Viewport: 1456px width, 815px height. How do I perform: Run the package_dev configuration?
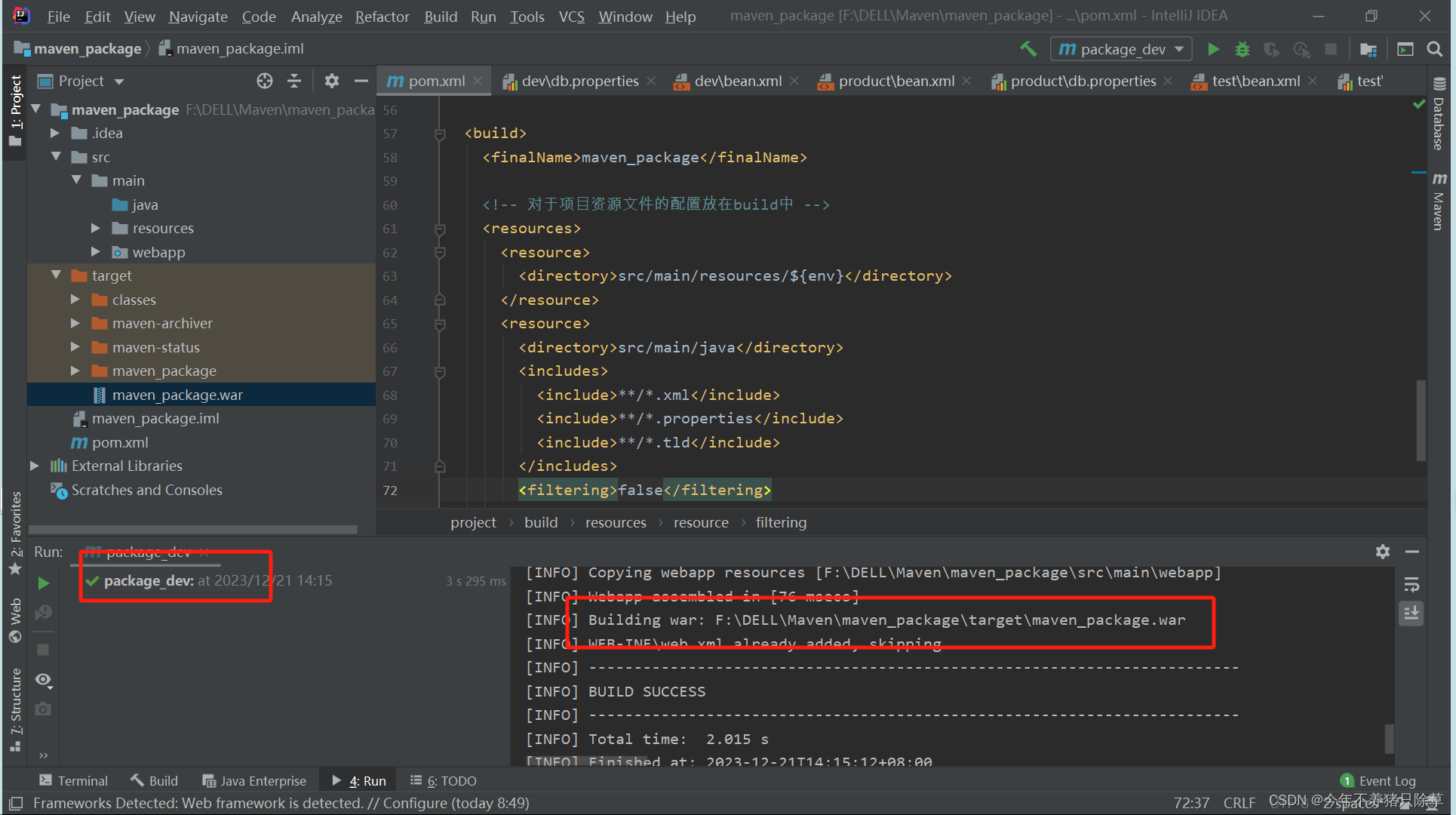pyautogui.click(x=1213, y=49)
